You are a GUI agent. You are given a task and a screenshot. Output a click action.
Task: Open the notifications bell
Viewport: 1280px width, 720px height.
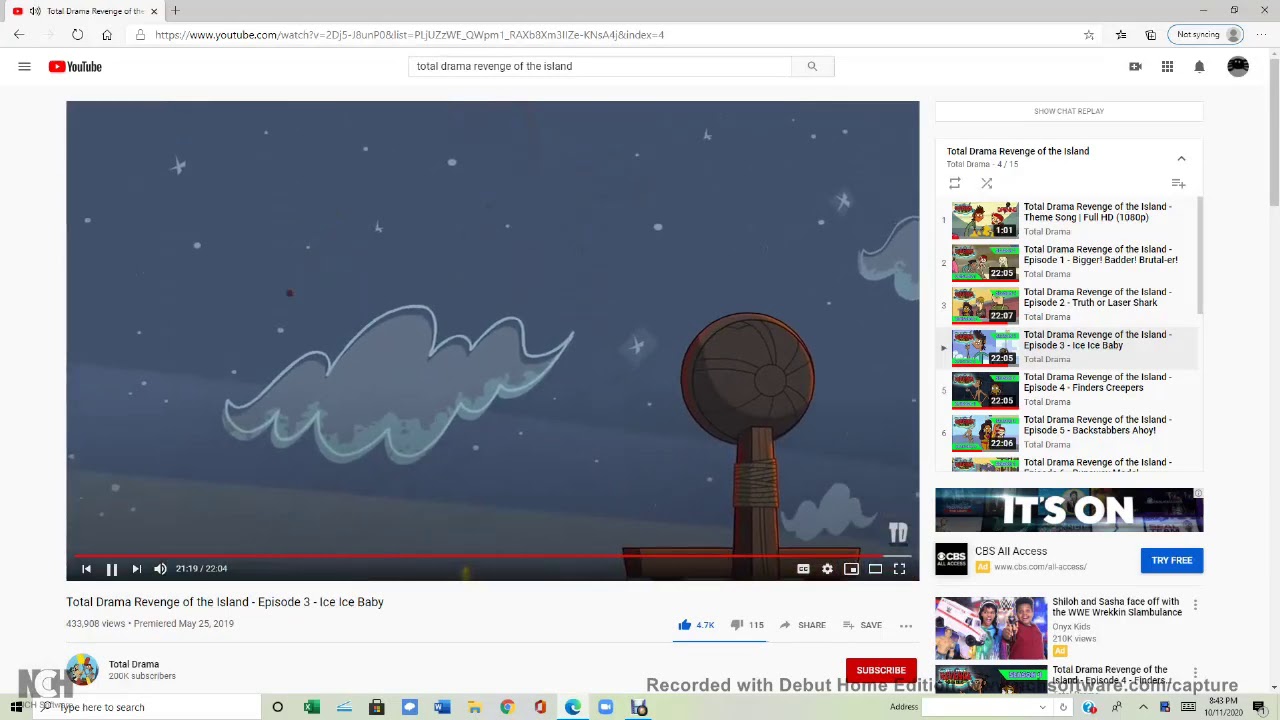click(1199, 67)
